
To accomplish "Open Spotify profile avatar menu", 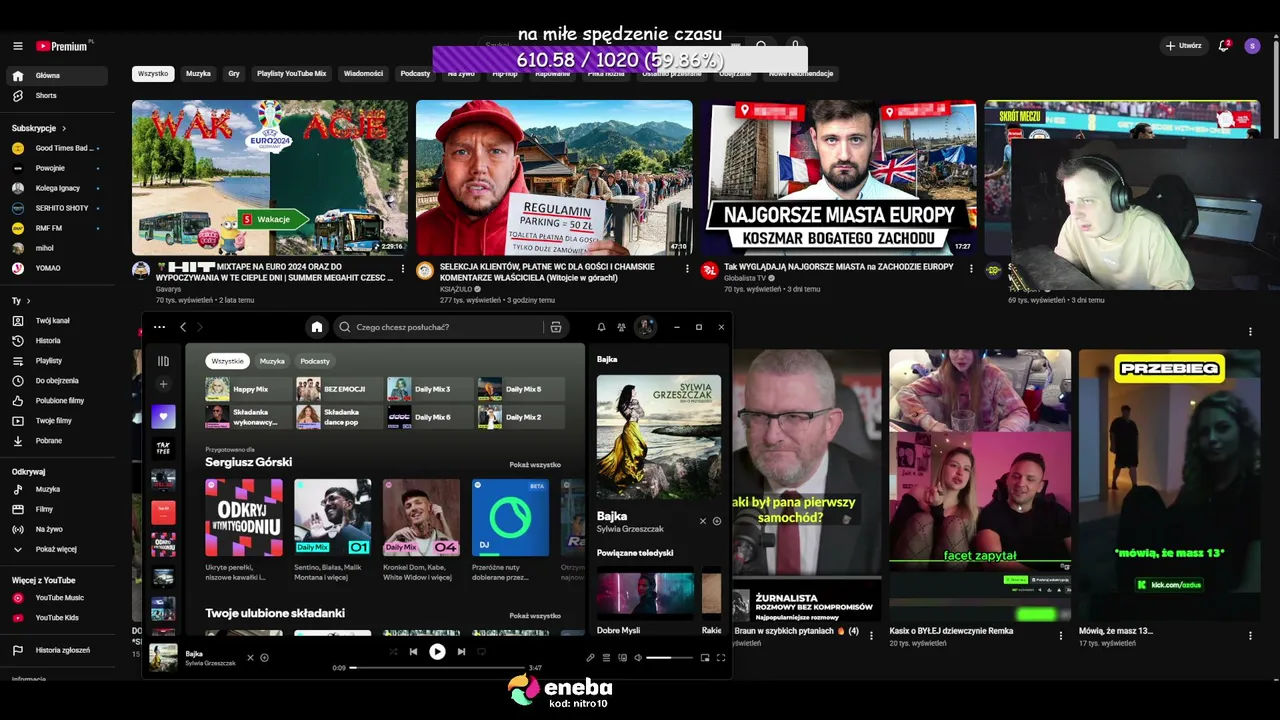I will click(x=646, y=327).
